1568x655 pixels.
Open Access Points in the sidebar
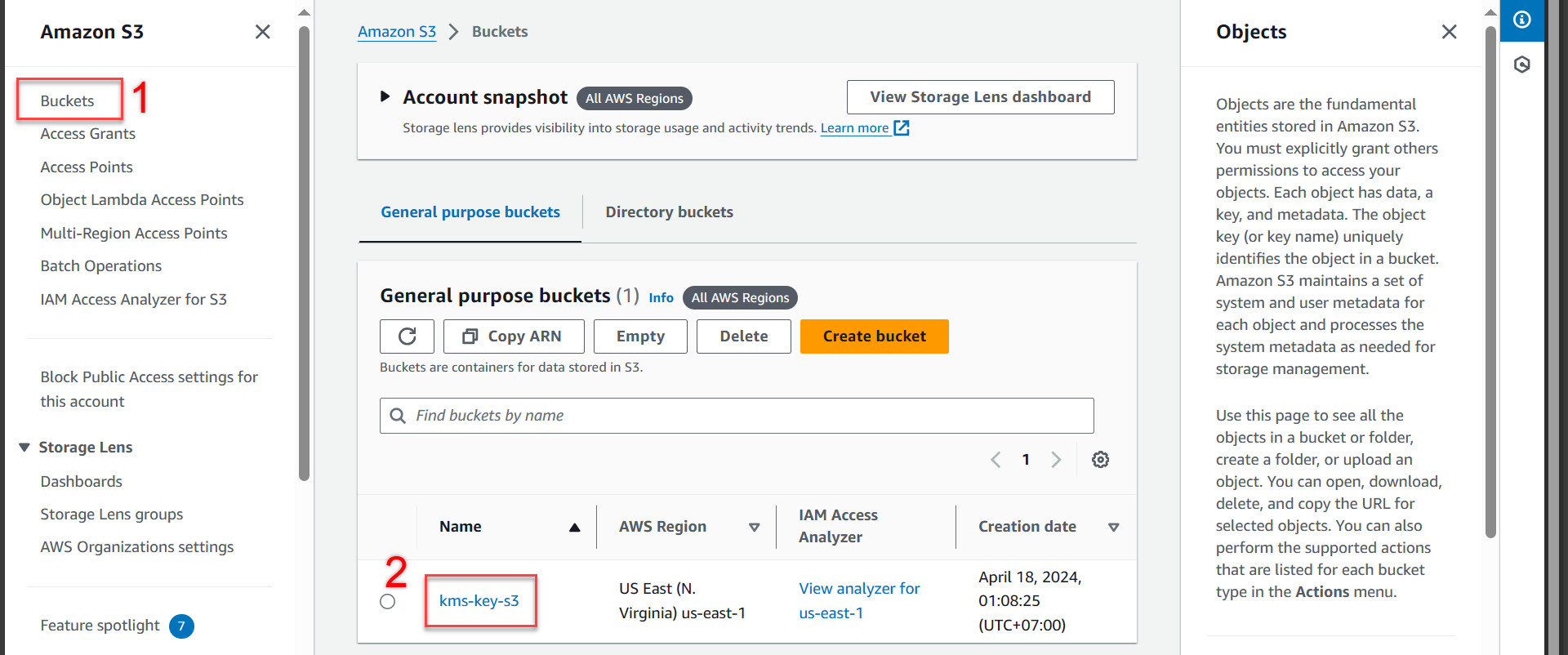coord(87,167)
